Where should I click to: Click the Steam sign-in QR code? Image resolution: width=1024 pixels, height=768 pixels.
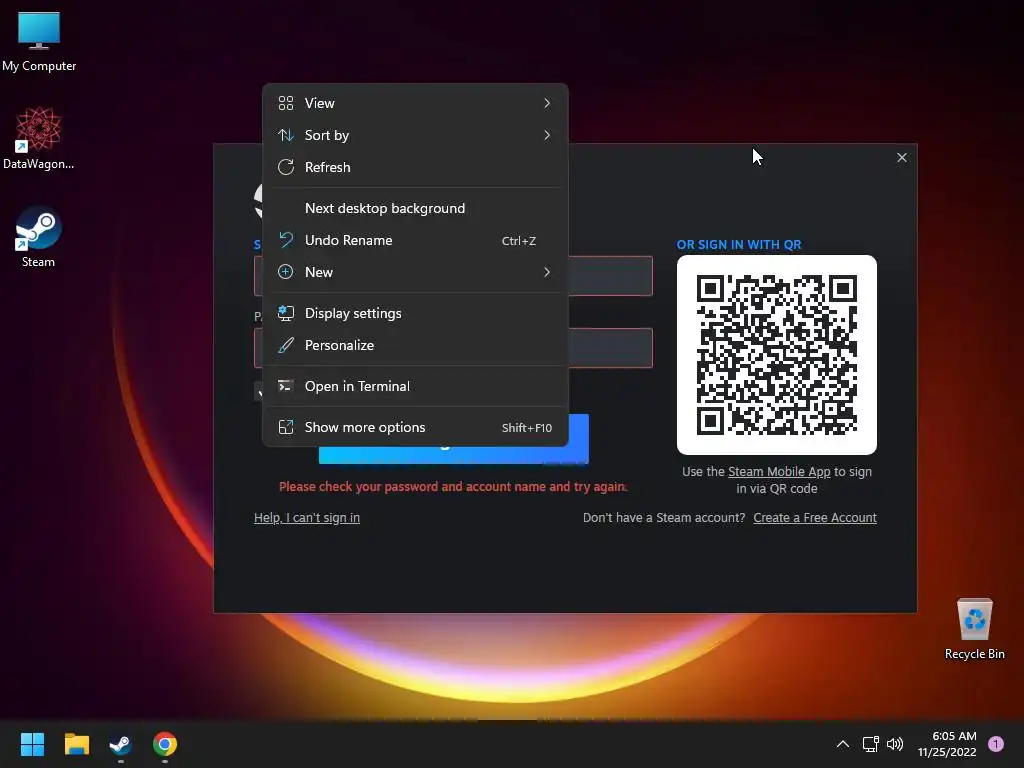[x=776, y=355]
